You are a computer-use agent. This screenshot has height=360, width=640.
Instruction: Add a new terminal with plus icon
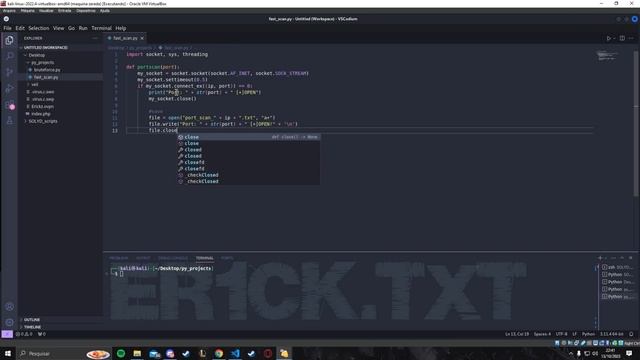tap(600, 258)
